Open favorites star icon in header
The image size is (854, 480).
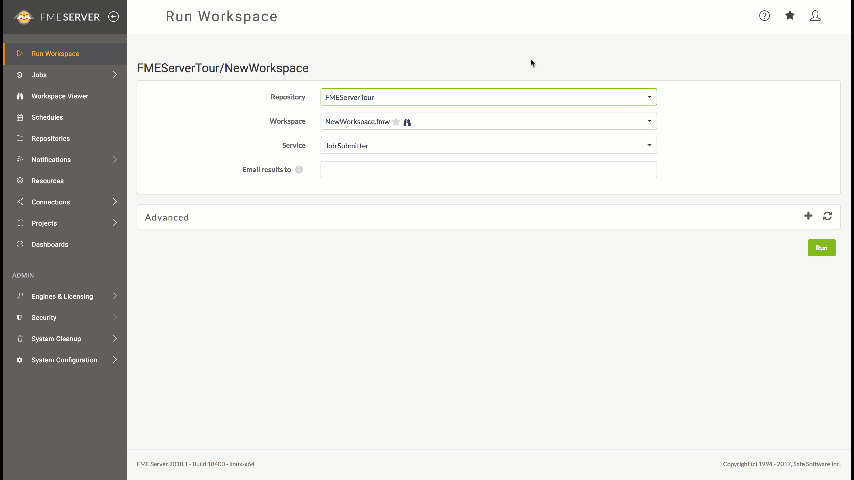790,16
